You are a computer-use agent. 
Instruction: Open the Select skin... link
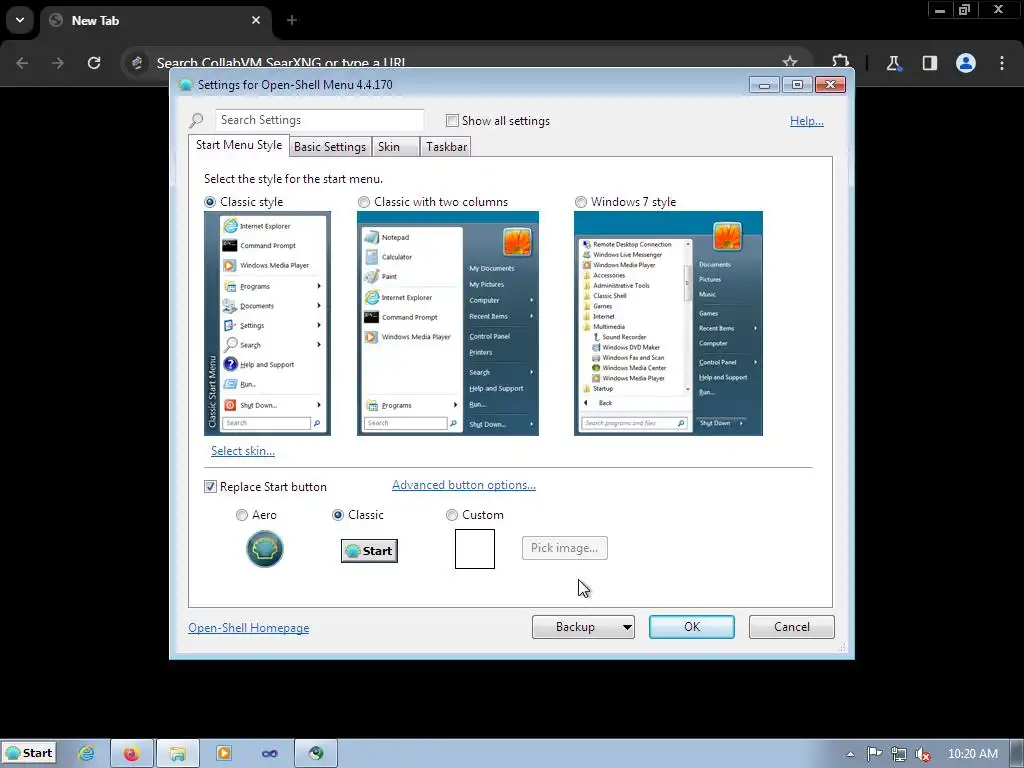[243, 451]
